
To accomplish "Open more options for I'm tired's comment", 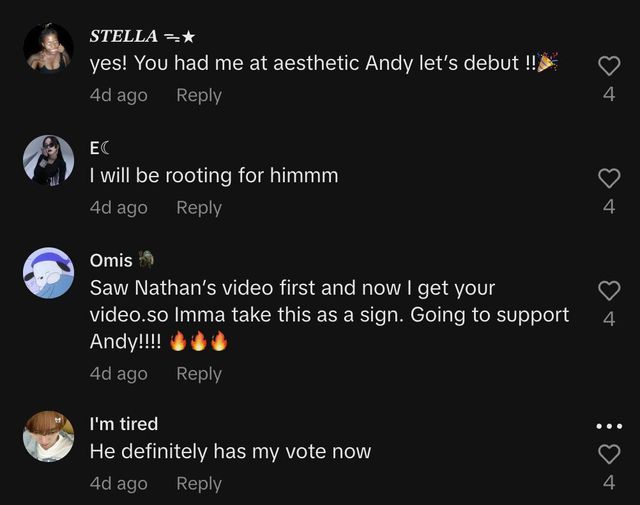I will pyautogui.click(x=609, y=426).
